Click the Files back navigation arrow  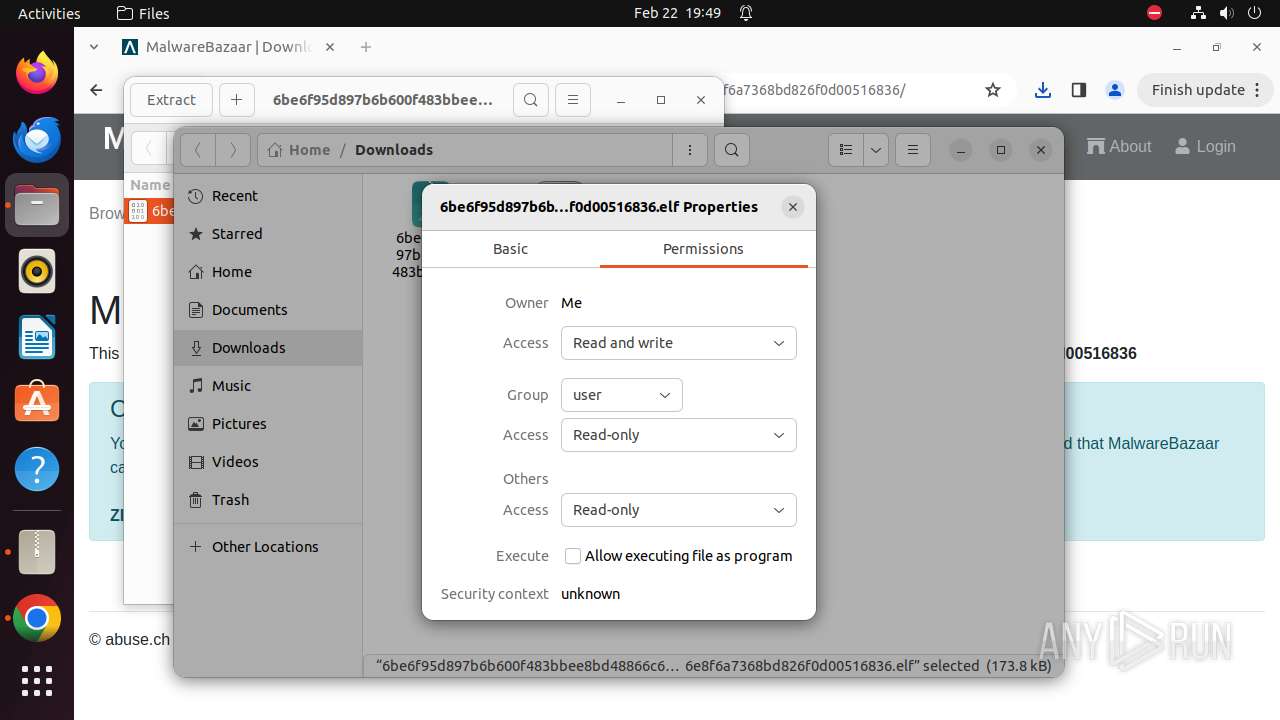point(198,150)
